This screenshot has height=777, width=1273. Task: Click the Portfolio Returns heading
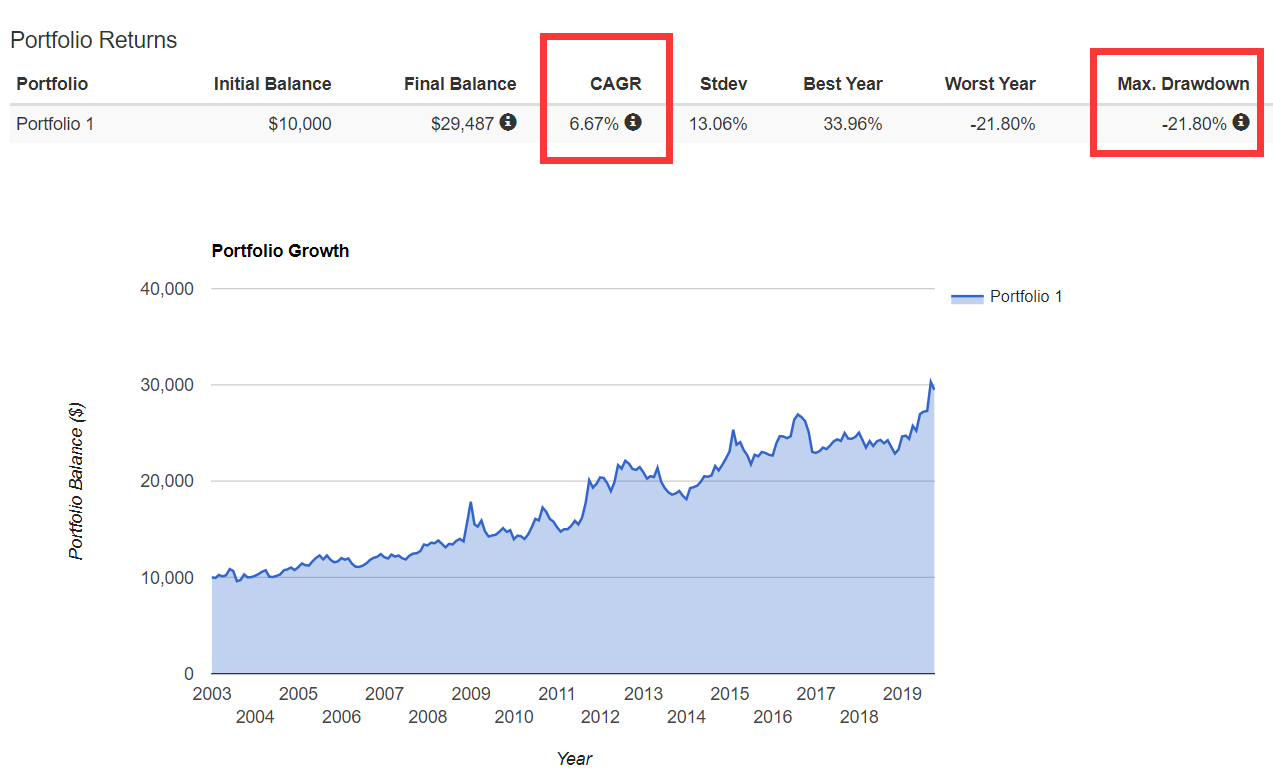tap(93, 40)
